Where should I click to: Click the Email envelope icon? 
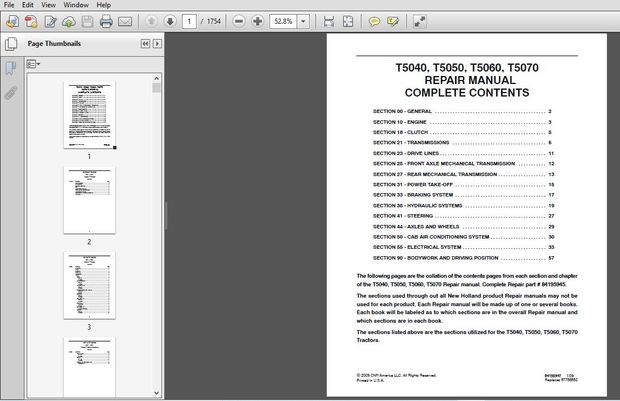pyautogui.click(x=125, y=21)
